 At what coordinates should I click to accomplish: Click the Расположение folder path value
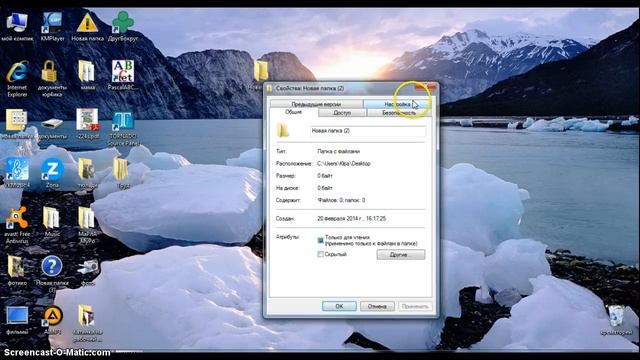(x=344, y=164)
